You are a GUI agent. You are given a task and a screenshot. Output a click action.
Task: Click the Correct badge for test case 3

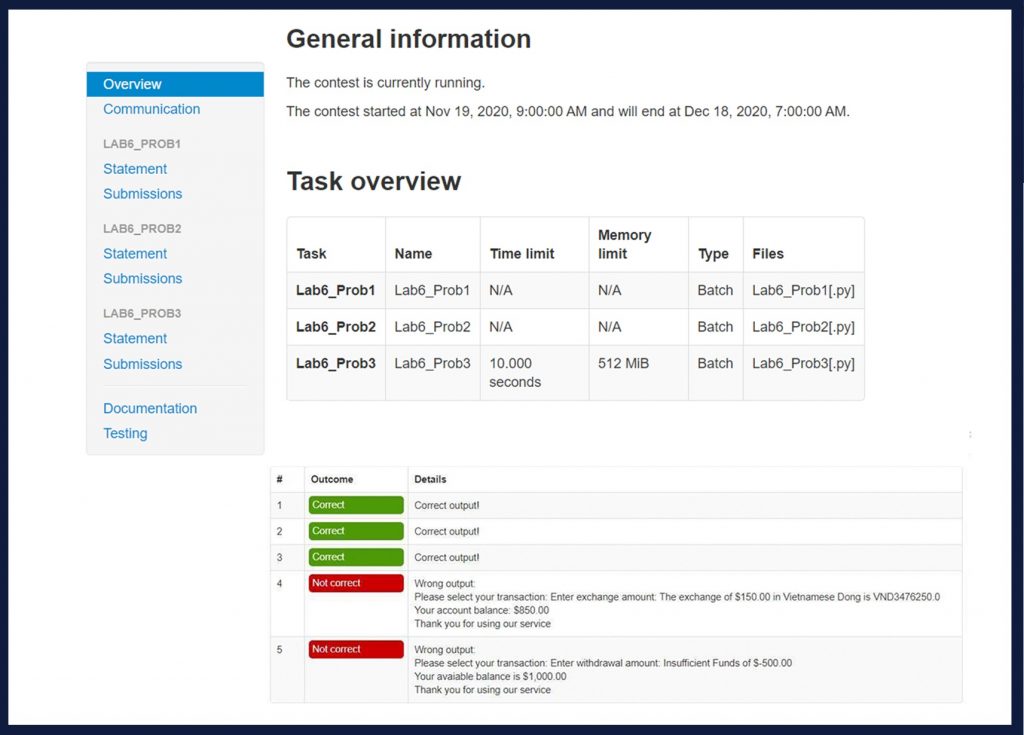[x=355, y=557]
